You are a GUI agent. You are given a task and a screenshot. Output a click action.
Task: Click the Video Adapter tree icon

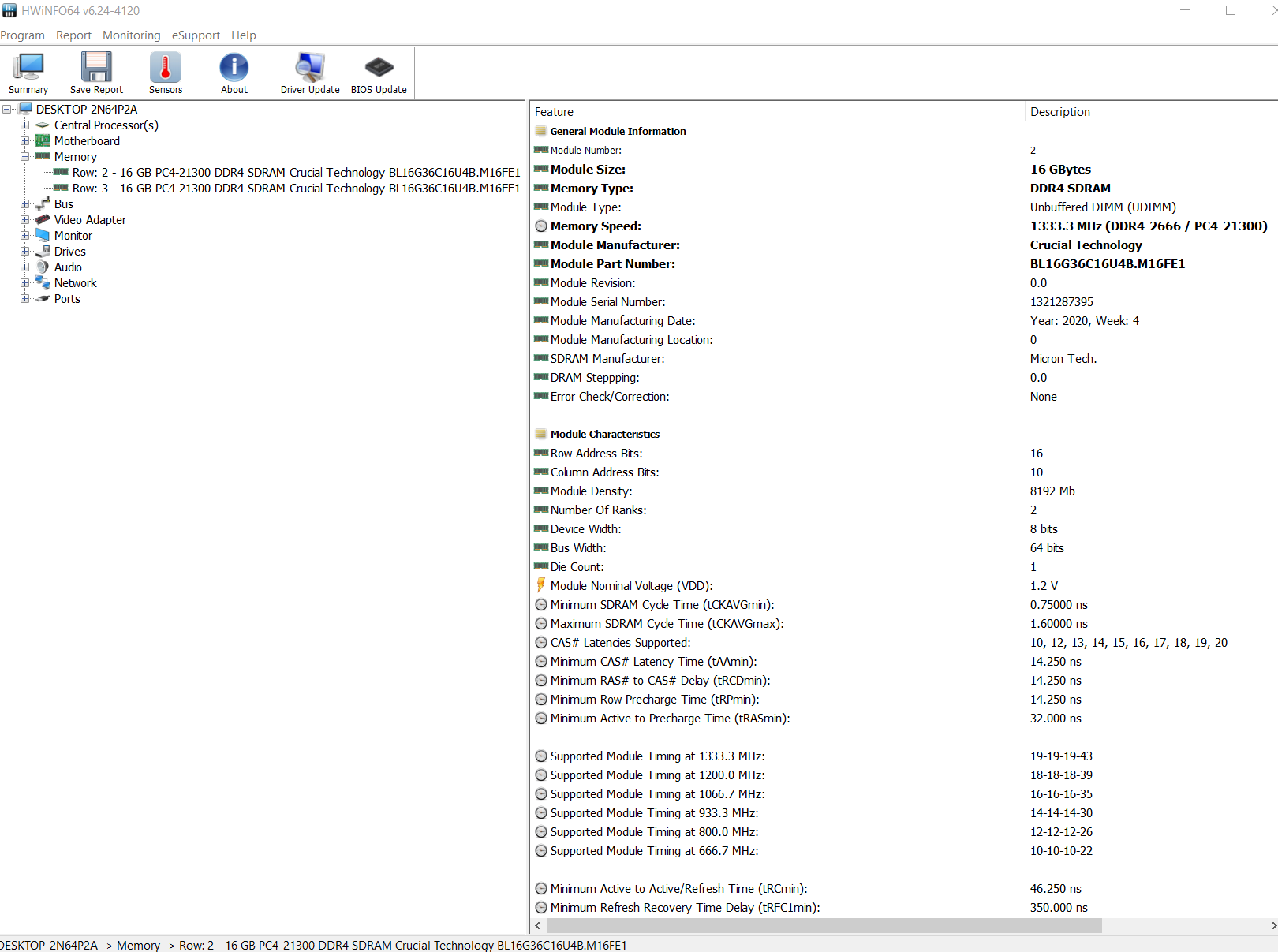coord(43,220)
